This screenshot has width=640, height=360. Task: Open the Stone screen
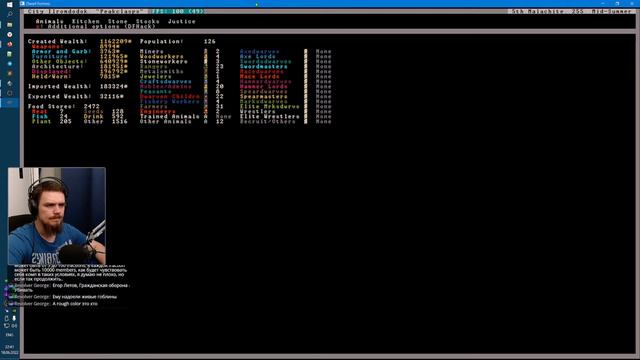click(x=118, y=21)
